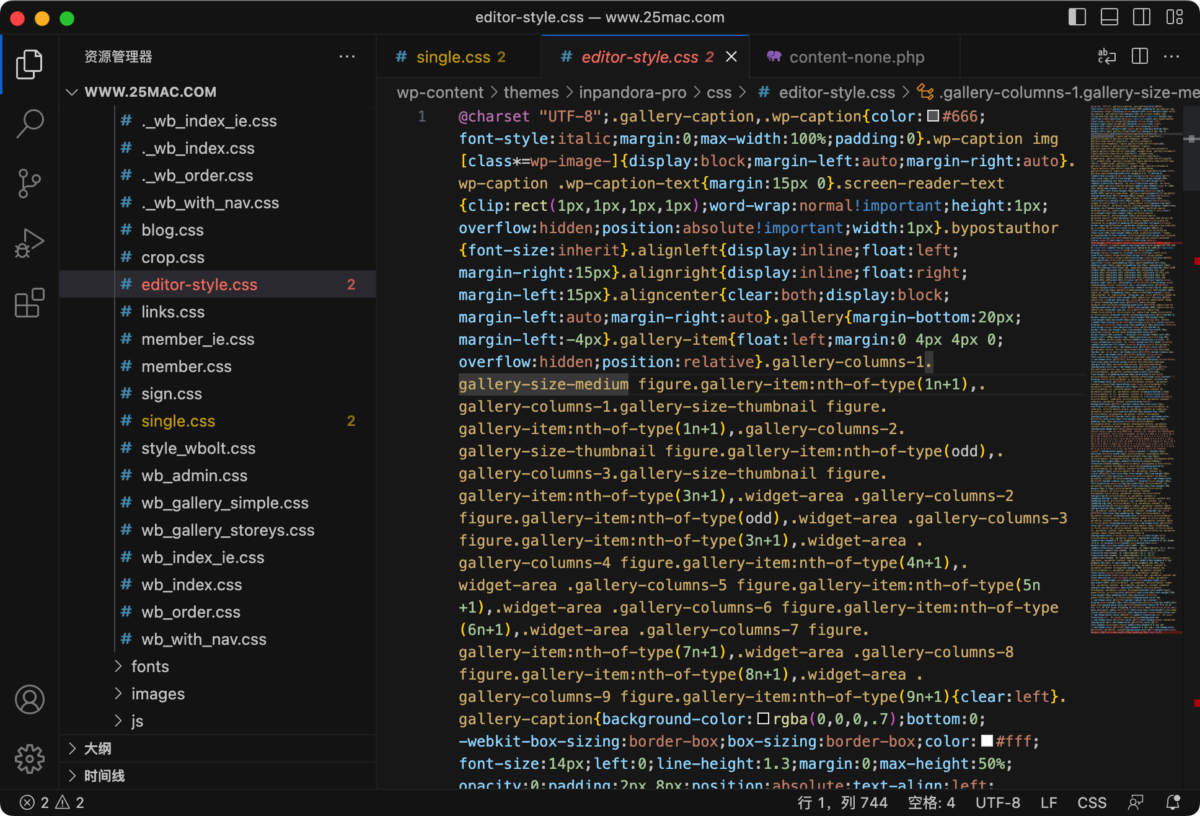Click the editor-style.css breadcrumb segment
The height and width of the screenshot is (816, 1200).
[827, 92]
